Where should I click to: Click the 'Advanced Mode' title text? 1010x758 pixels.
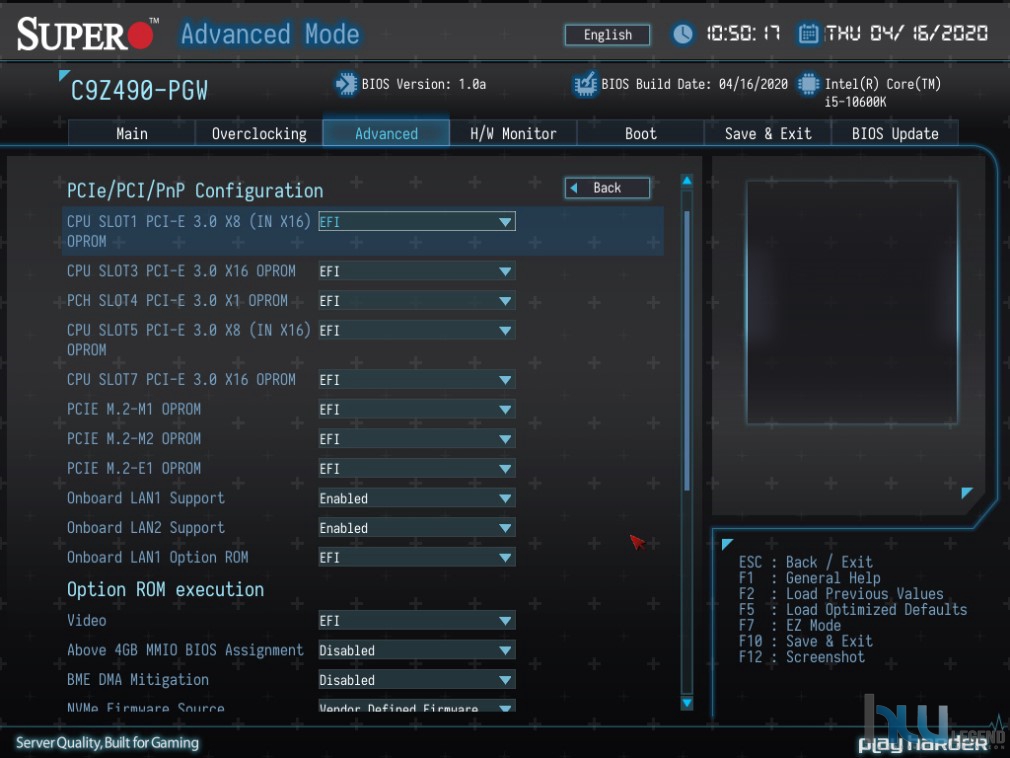pyautogui.click(x=270, y=34)
